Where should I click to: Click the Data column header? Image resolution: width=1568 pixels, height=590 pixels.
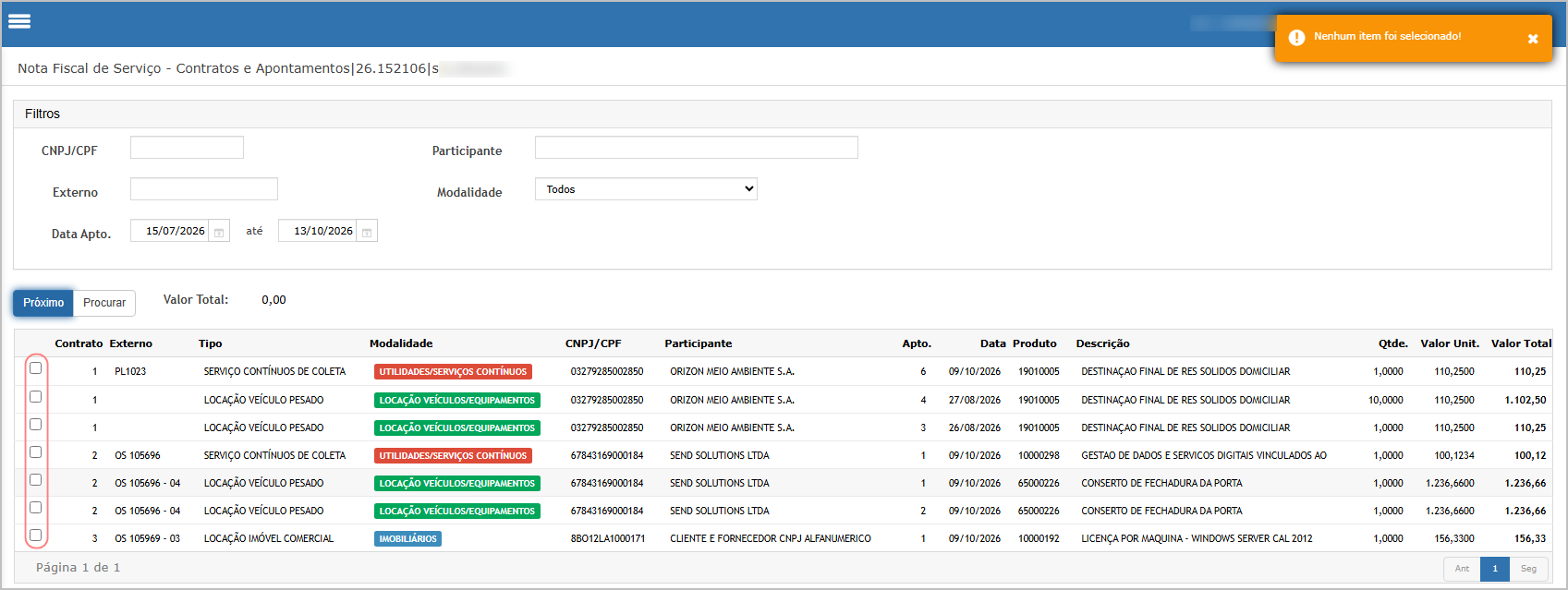[993, 343]
